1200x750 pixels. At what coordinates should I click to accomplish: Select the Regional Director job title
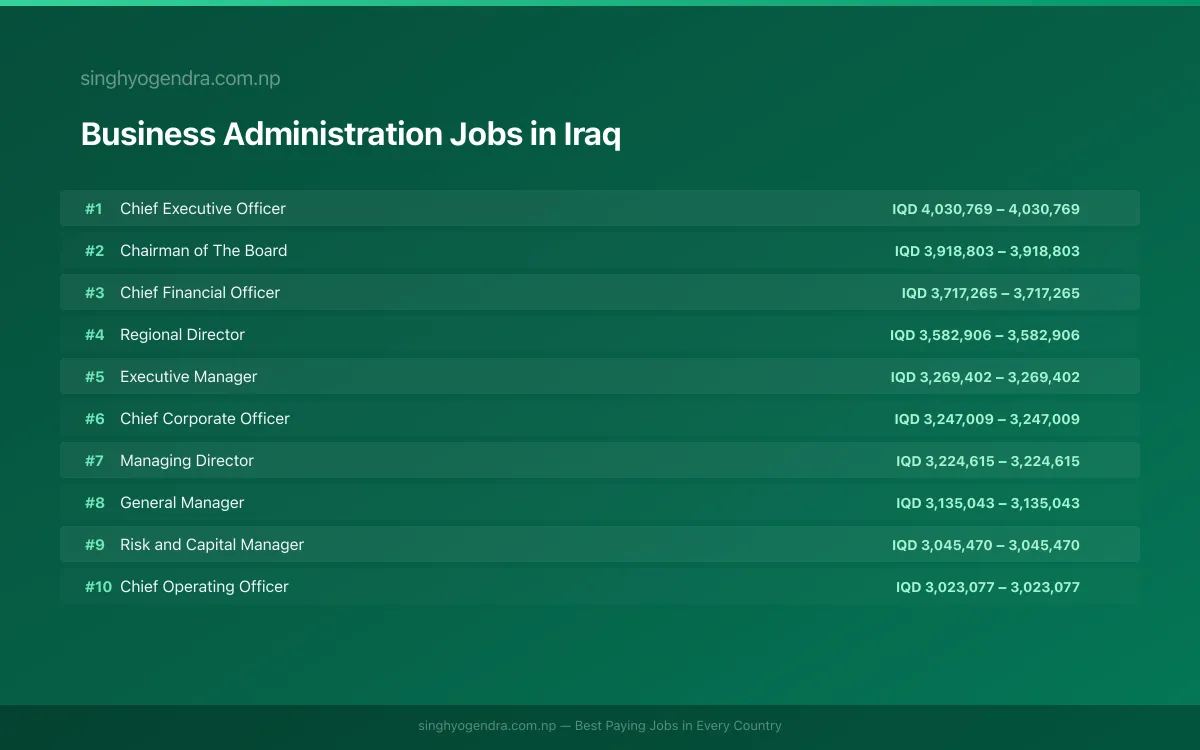182,335
